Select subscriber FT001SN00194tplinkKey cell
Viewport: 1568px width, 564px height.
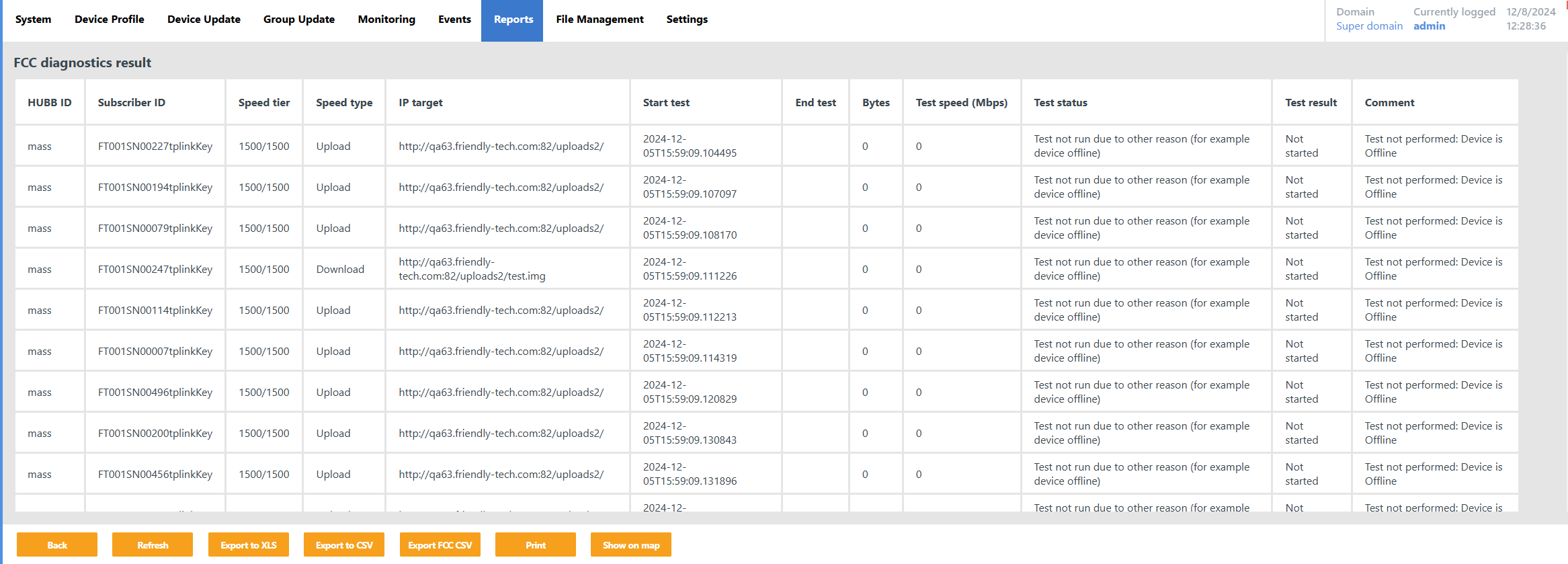click(155, 187)
